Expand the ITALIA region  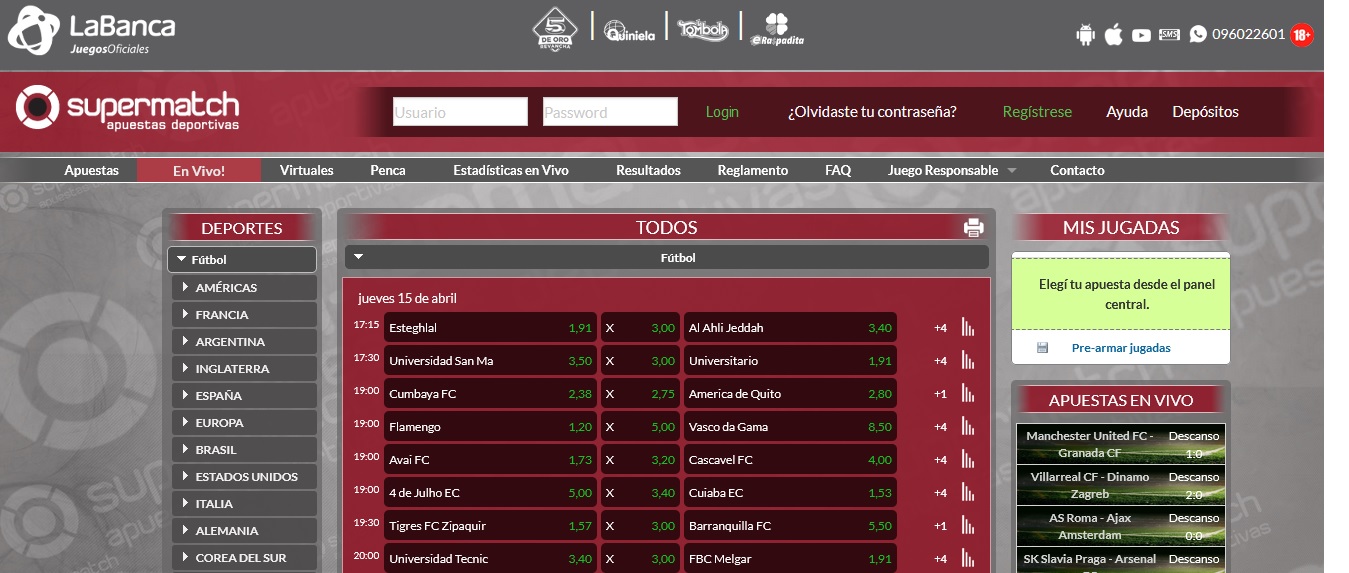(x=244, y=503)
